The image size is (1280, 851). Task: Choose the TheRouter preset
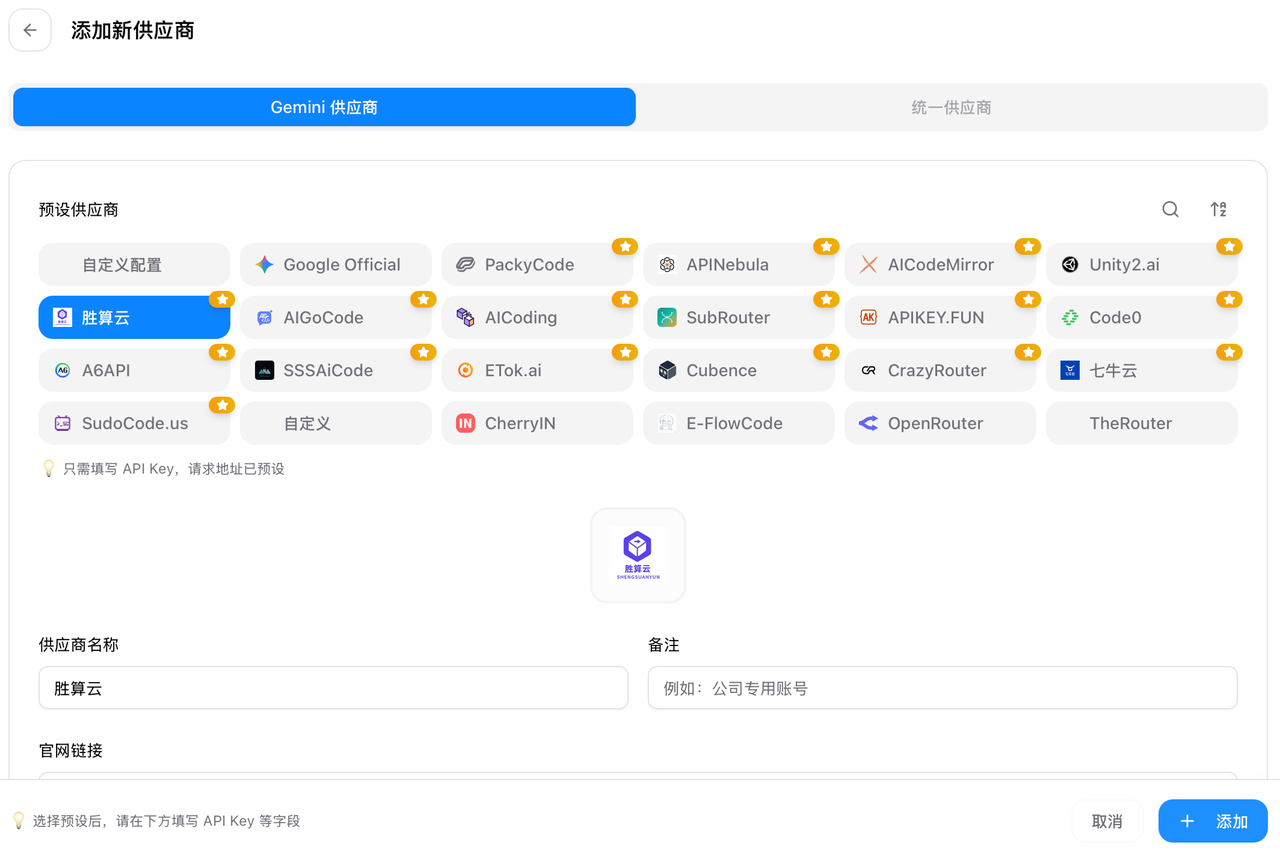point(1142,424)
